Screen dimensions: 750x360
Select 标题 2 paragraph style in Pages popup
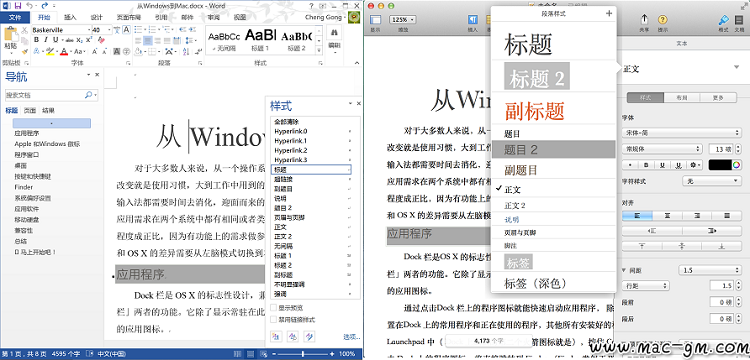537,76
